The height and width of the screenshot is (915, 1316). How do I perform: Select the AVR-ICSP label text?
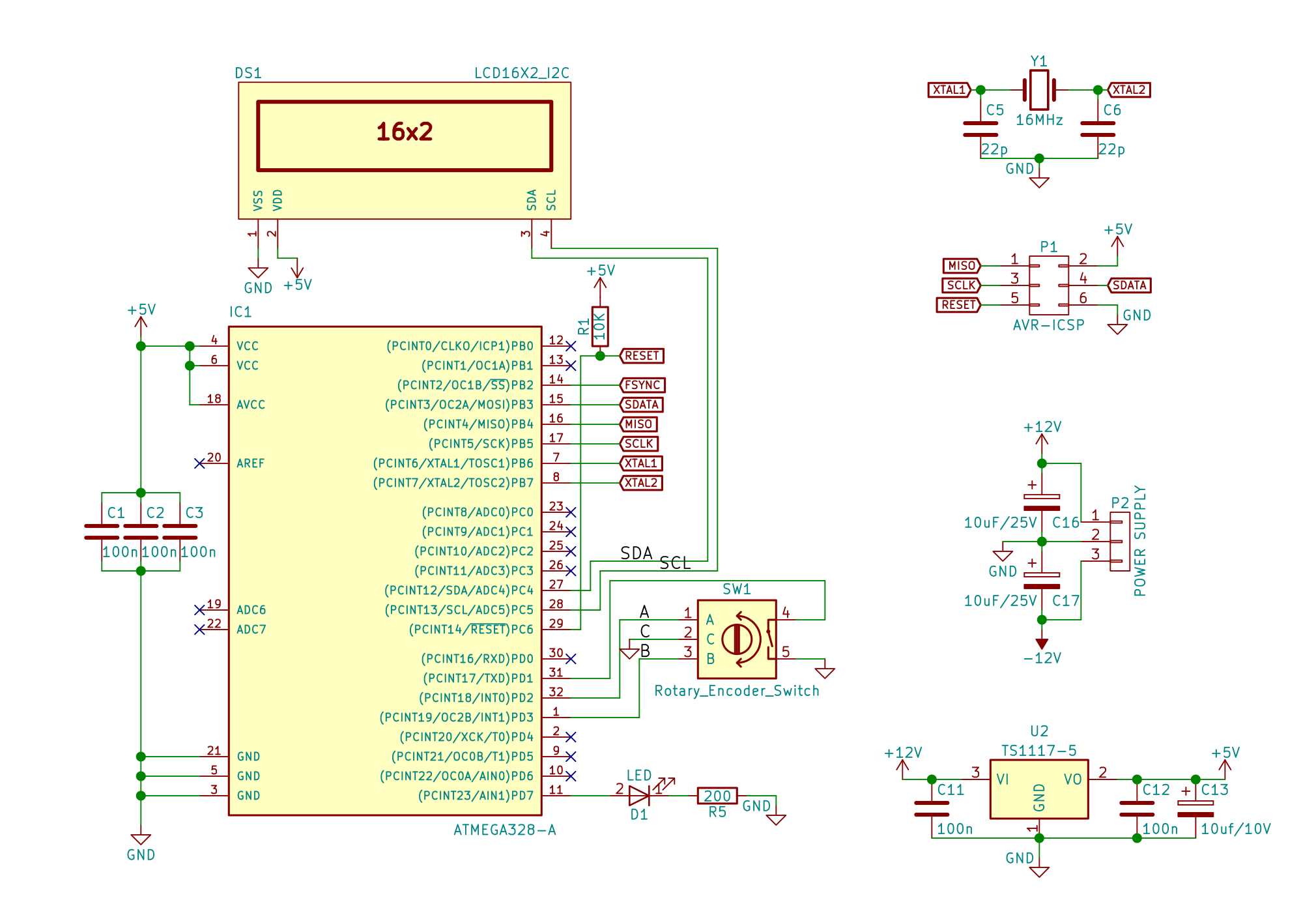(1048, 325)
